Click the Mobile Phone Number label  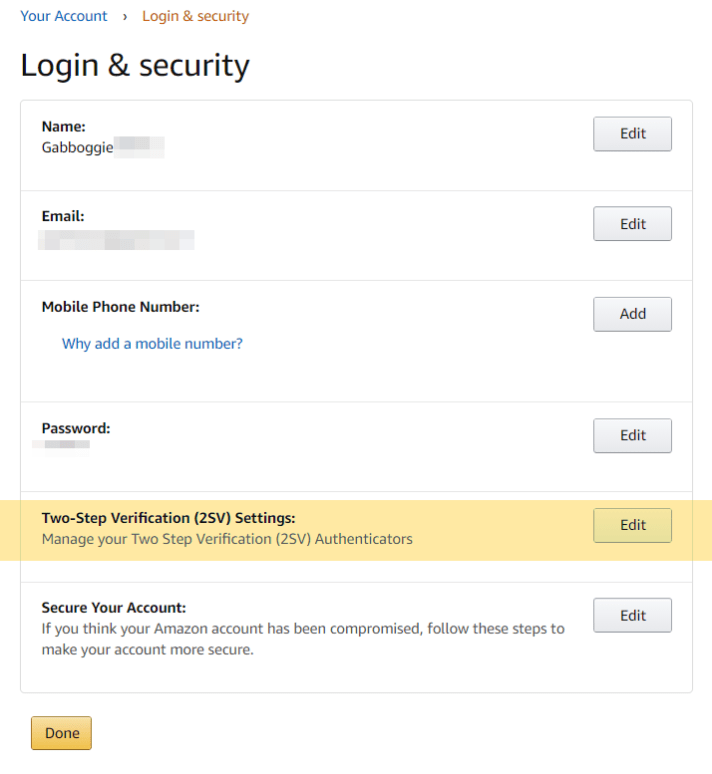point(120,307)
